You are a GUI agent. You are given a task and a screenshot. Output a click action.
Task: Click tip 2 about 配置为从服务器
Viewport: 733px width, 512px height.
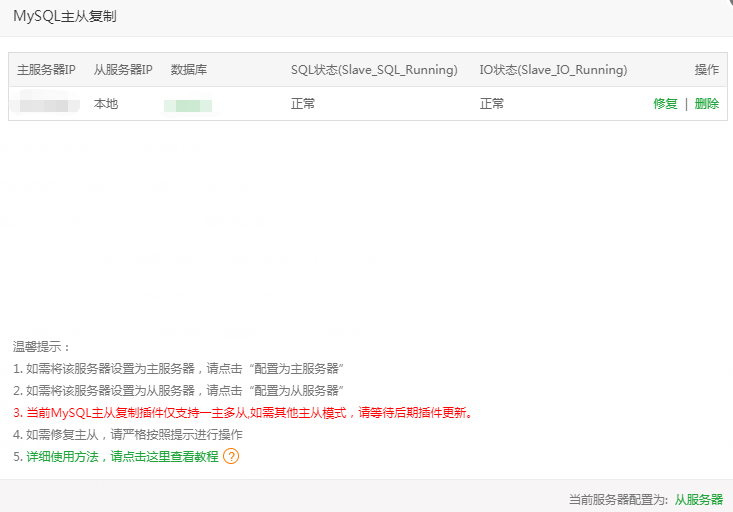pyautogui.click(x=178, y=391)
